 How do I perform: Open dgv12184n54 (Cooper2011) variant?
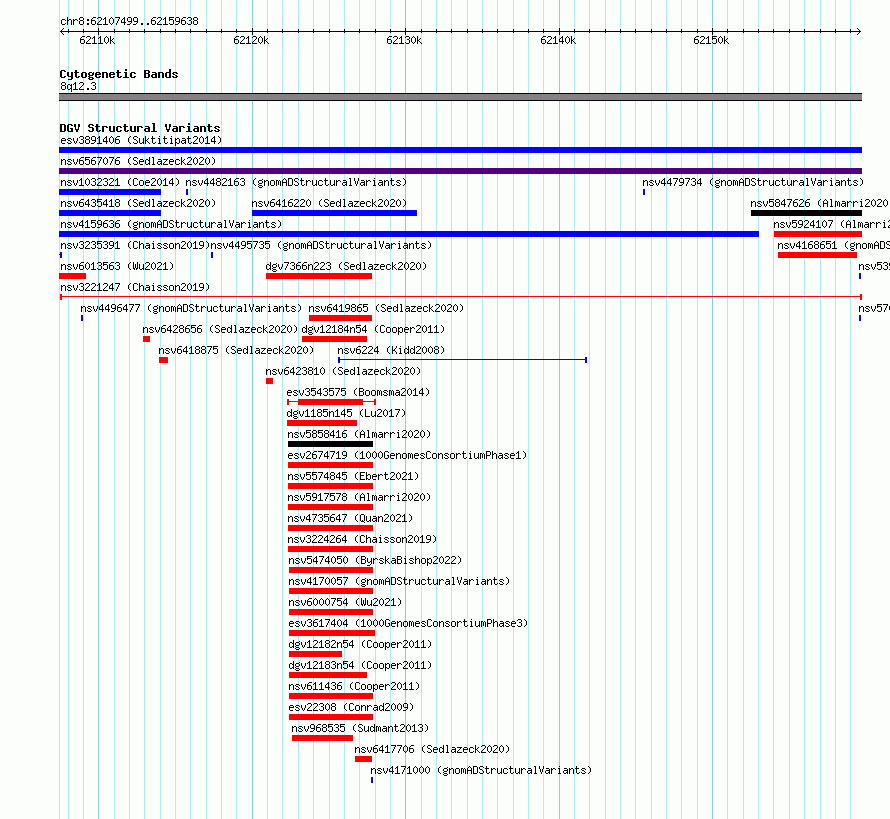(x=373, y=329)
